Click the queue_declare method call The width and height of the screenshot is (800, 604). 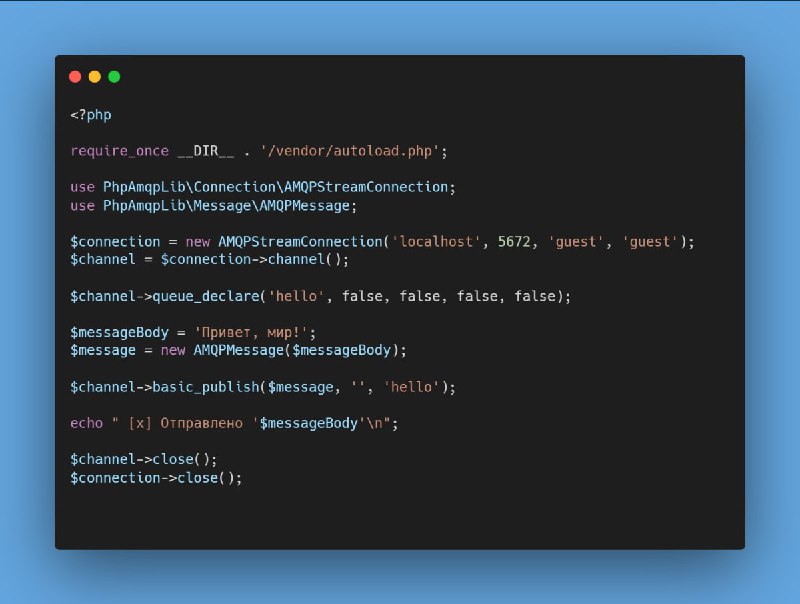click(206, 296)
